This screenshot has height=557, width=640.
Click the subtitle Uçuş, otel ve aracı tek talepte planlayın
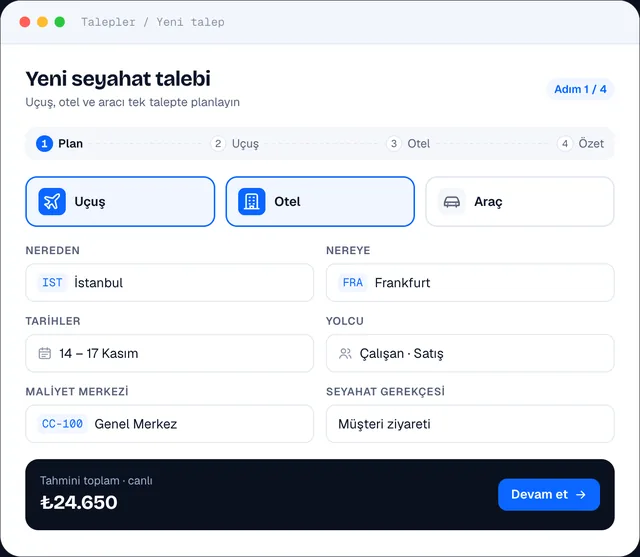coord(133,102)
